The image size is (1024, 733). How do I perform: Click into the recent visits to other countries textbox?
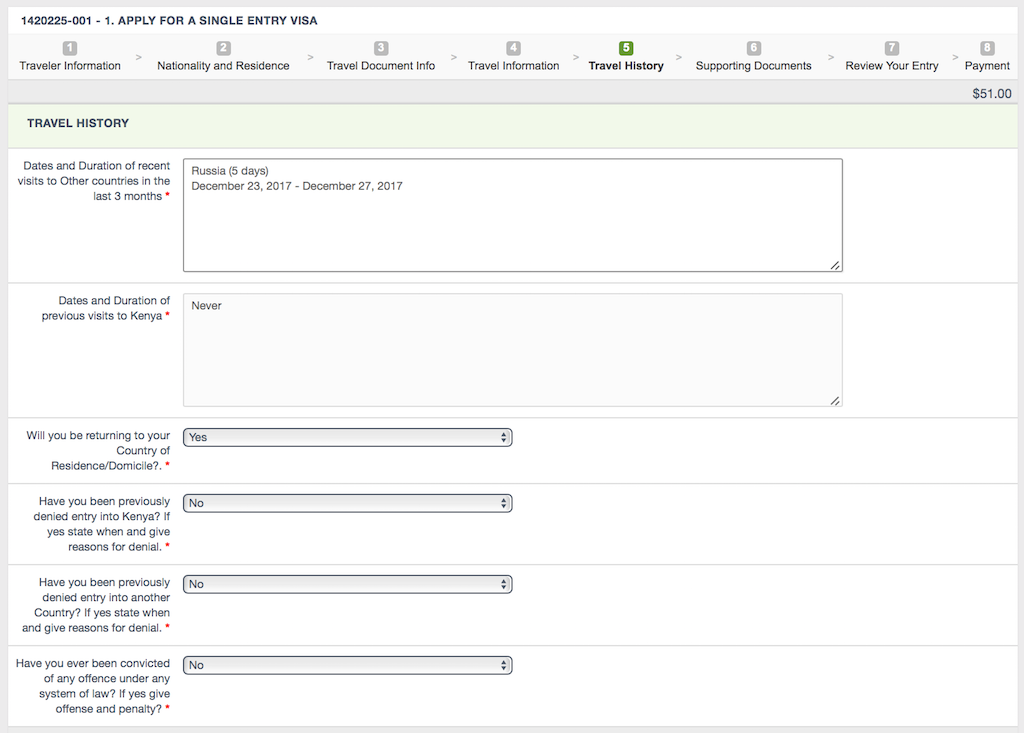pyautogui.click(x=512, y=215)
